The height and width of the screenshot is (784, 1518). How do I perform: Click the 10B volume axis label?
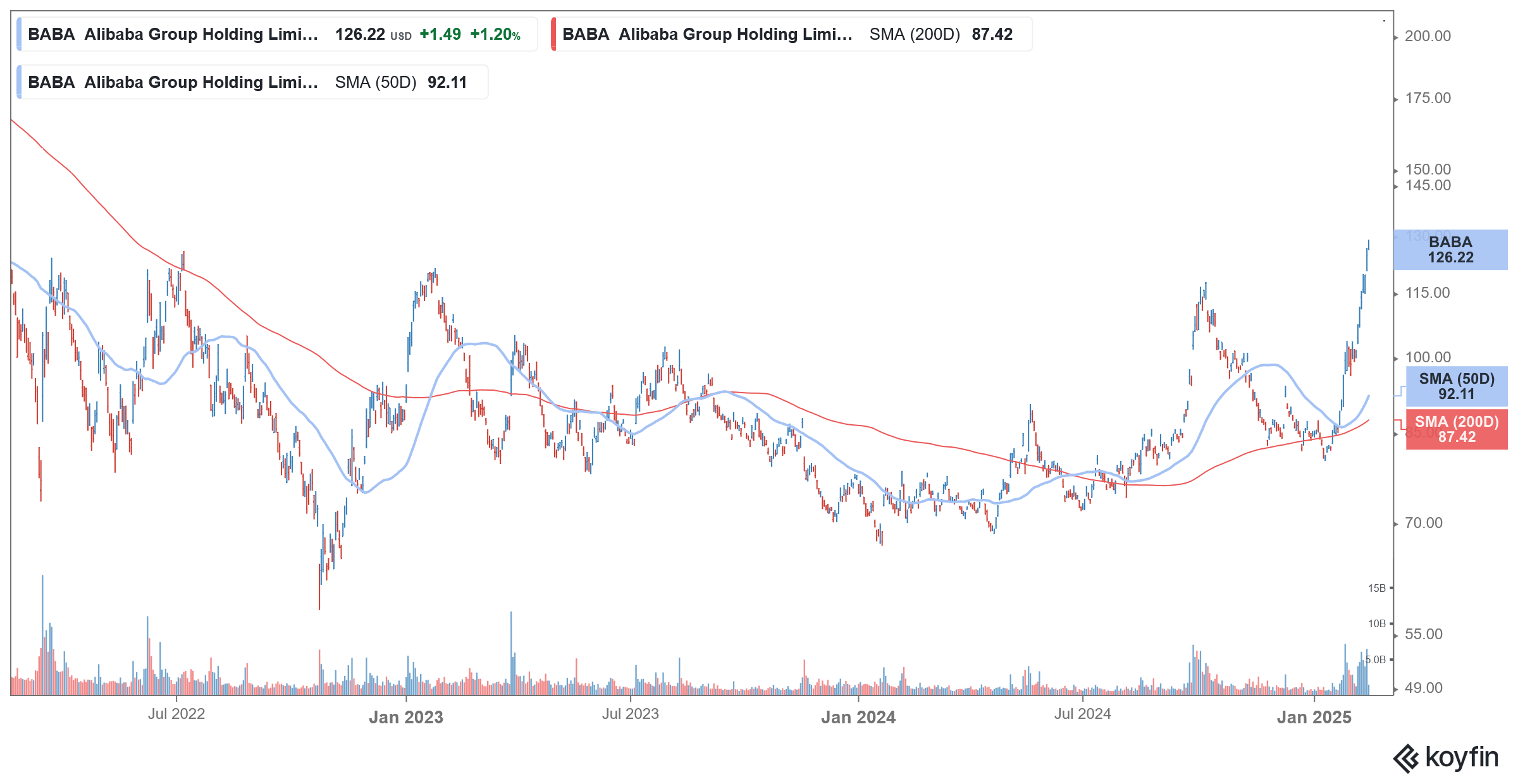pyautogui.click(x=1377, y=623)
